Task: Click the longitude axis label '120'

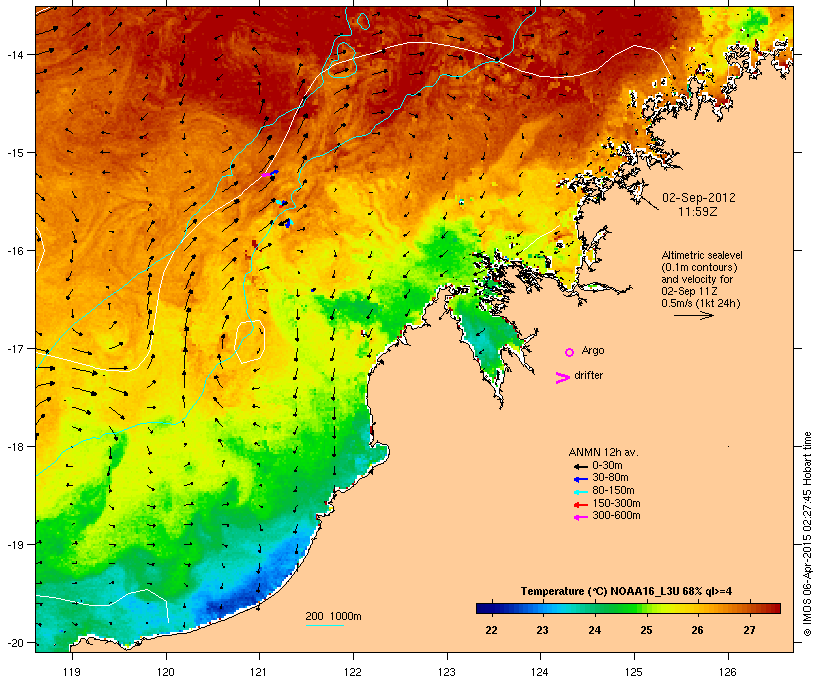Action: [166, 672]
